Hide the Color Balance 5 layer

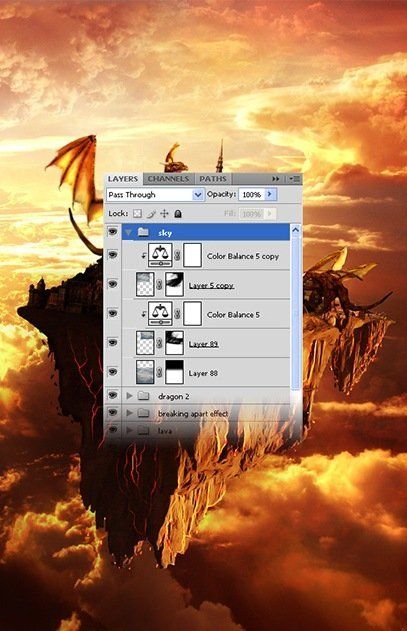pyautogui.click(x=113, y=313)
